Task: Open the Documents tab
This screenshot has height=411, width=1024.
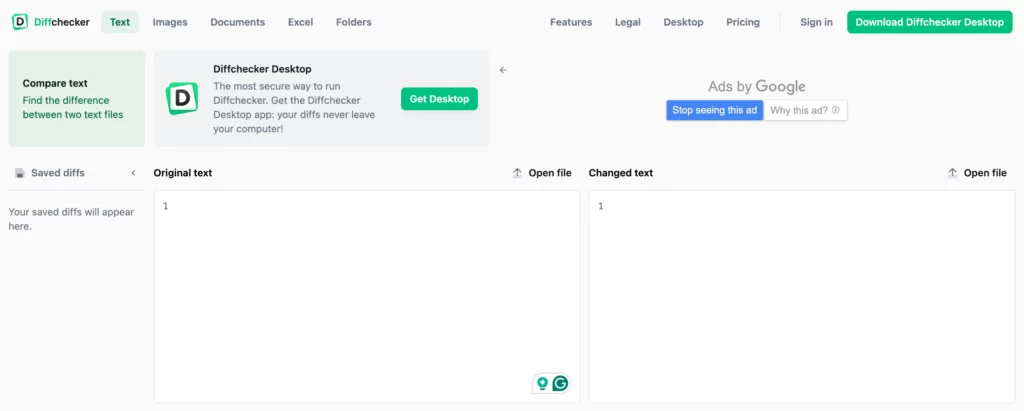Action: click(238, 22)
